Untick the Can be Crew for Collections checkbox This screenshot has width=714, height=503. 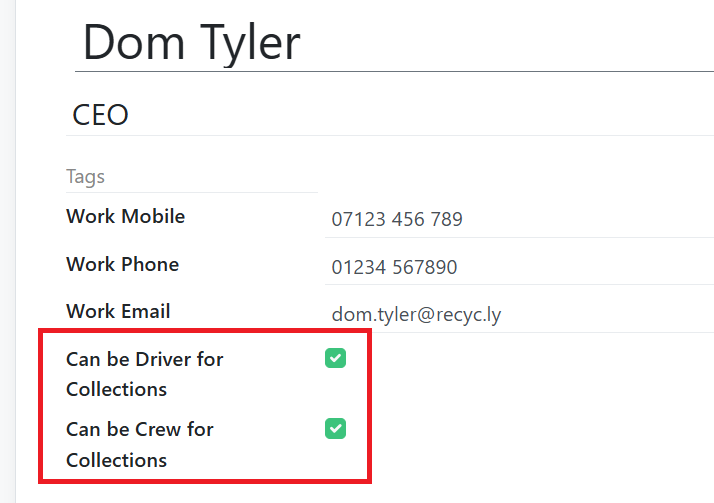(x=335, y=429)
